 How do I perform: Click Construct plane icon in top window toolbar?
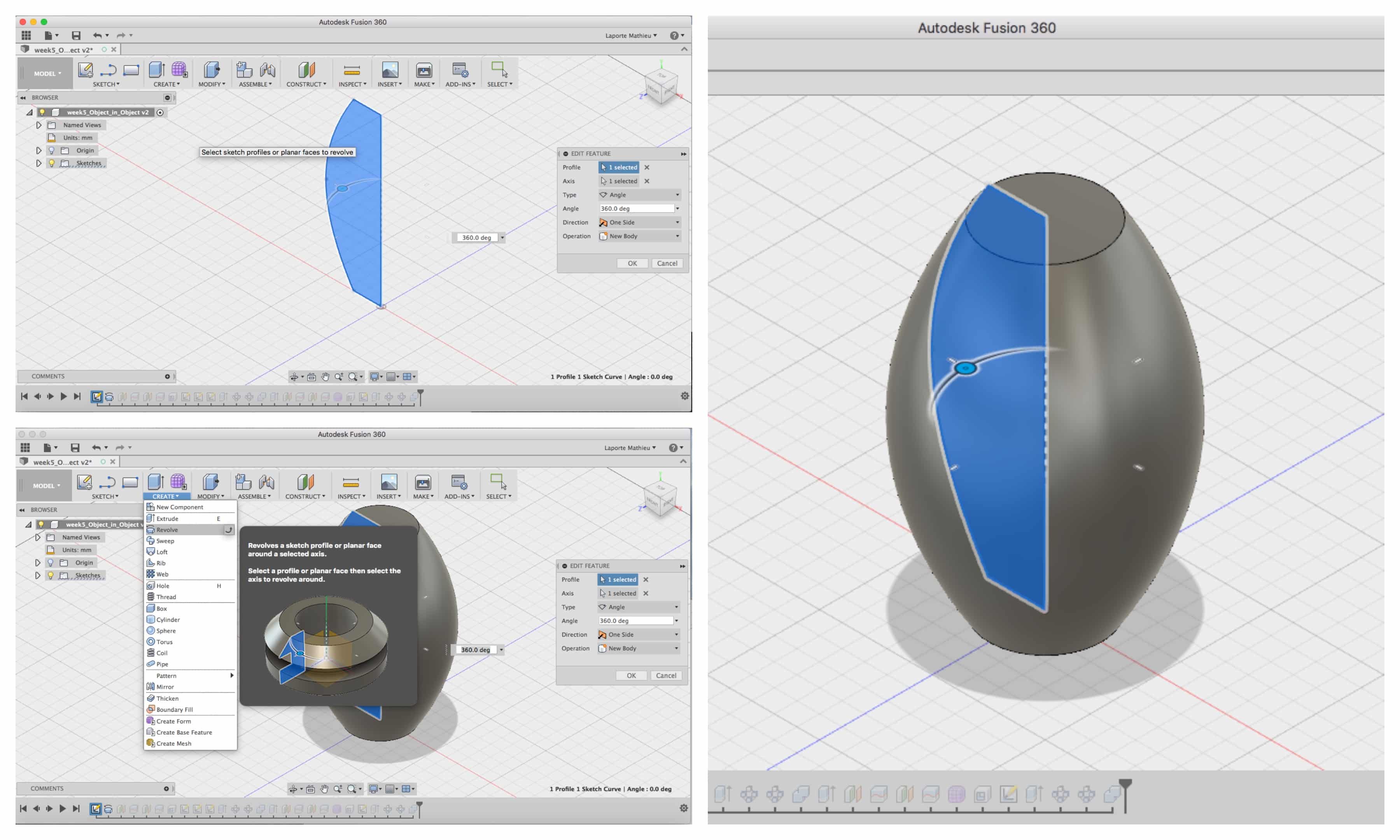pyautogui.click(x=306, y=70)
